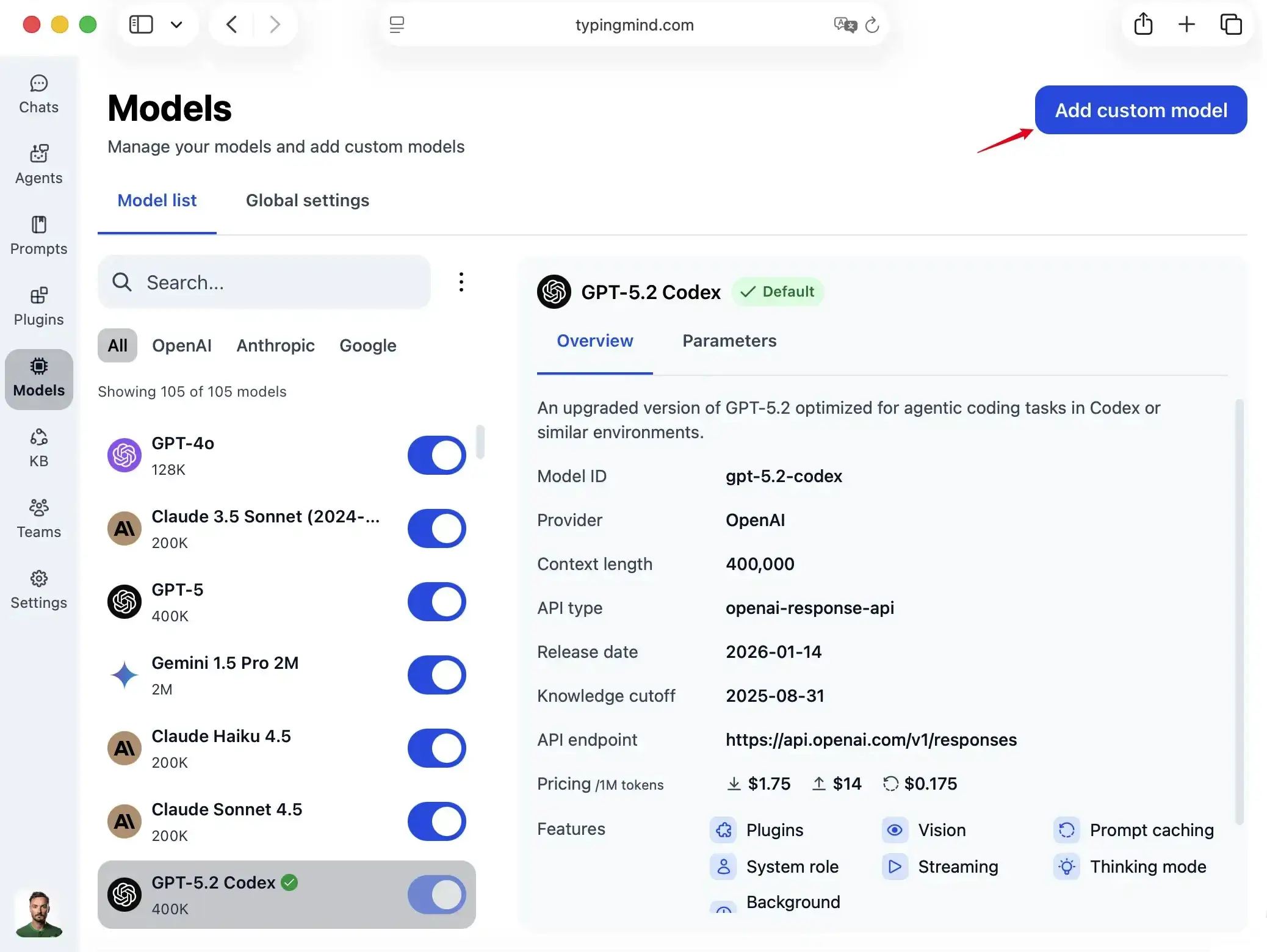Toggle off Claude Haiku 4.5 model
This screenshot has width=1267, height=952.
tap(436, 748)
